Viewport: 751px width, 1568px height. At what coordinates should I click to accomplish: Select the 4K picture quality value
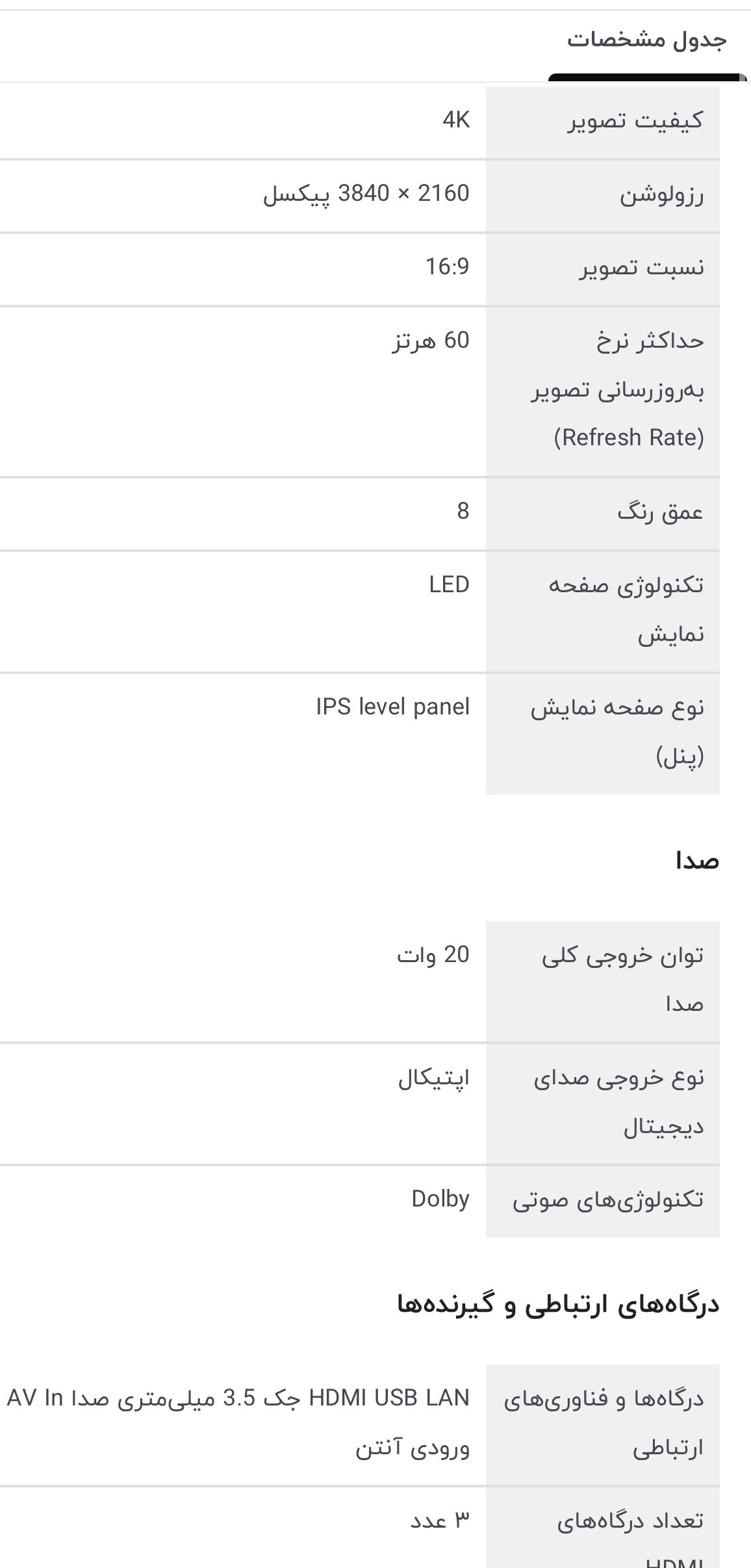[455, 120]
